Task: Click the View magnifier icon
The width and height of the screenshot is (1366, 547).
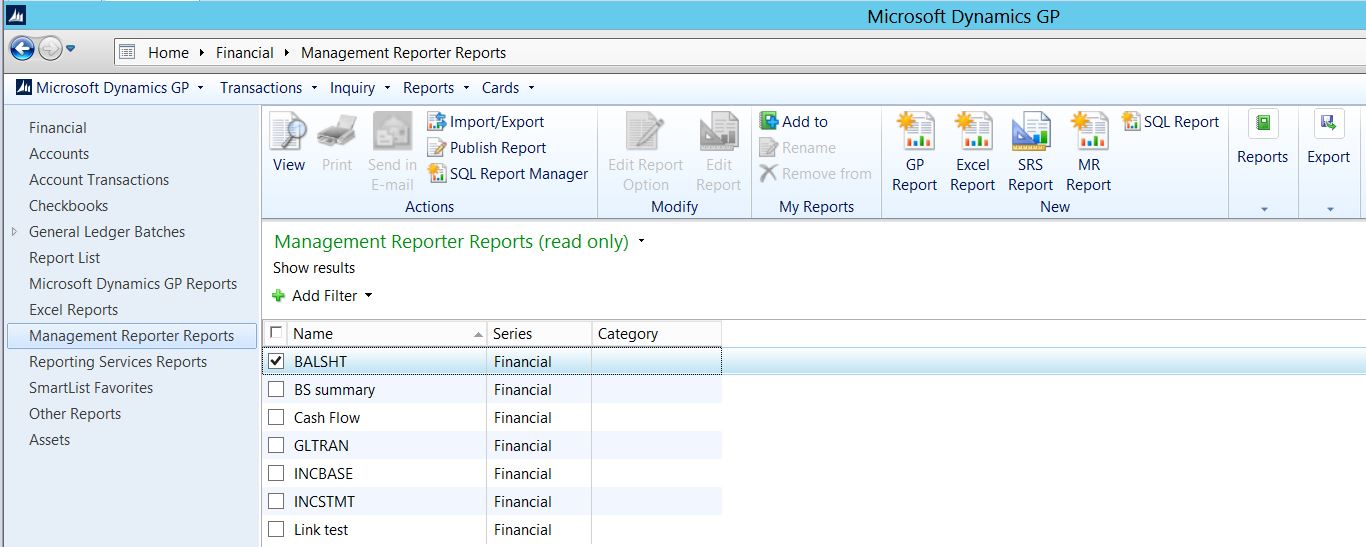Action: click(289, 131)
